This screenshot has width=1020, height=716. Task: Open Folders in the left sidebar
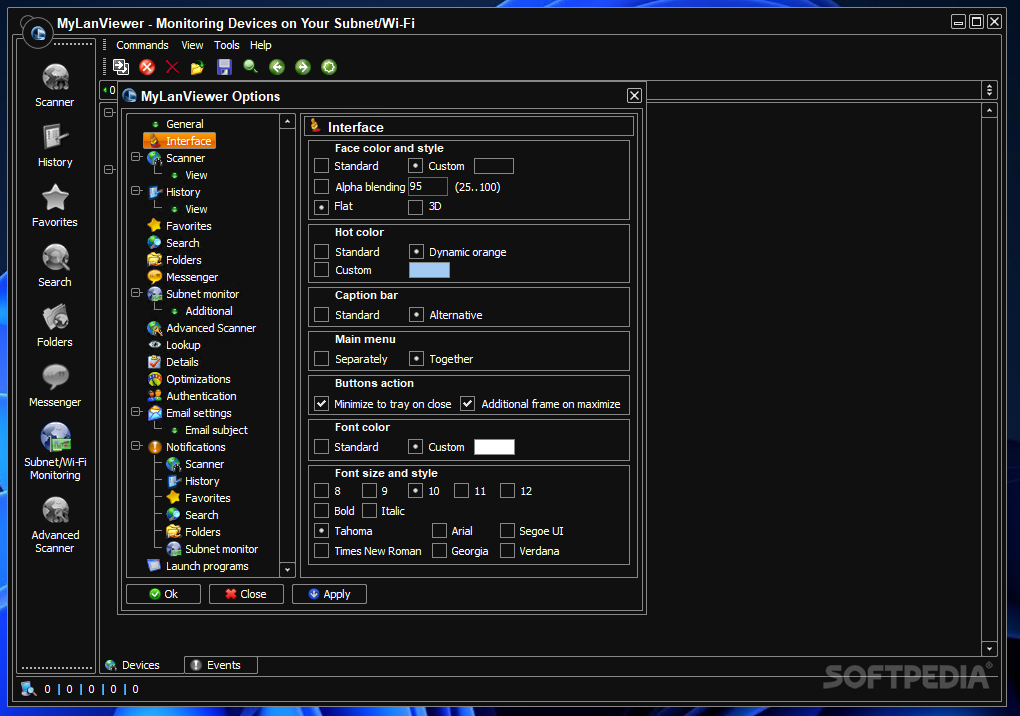[55, 325]
